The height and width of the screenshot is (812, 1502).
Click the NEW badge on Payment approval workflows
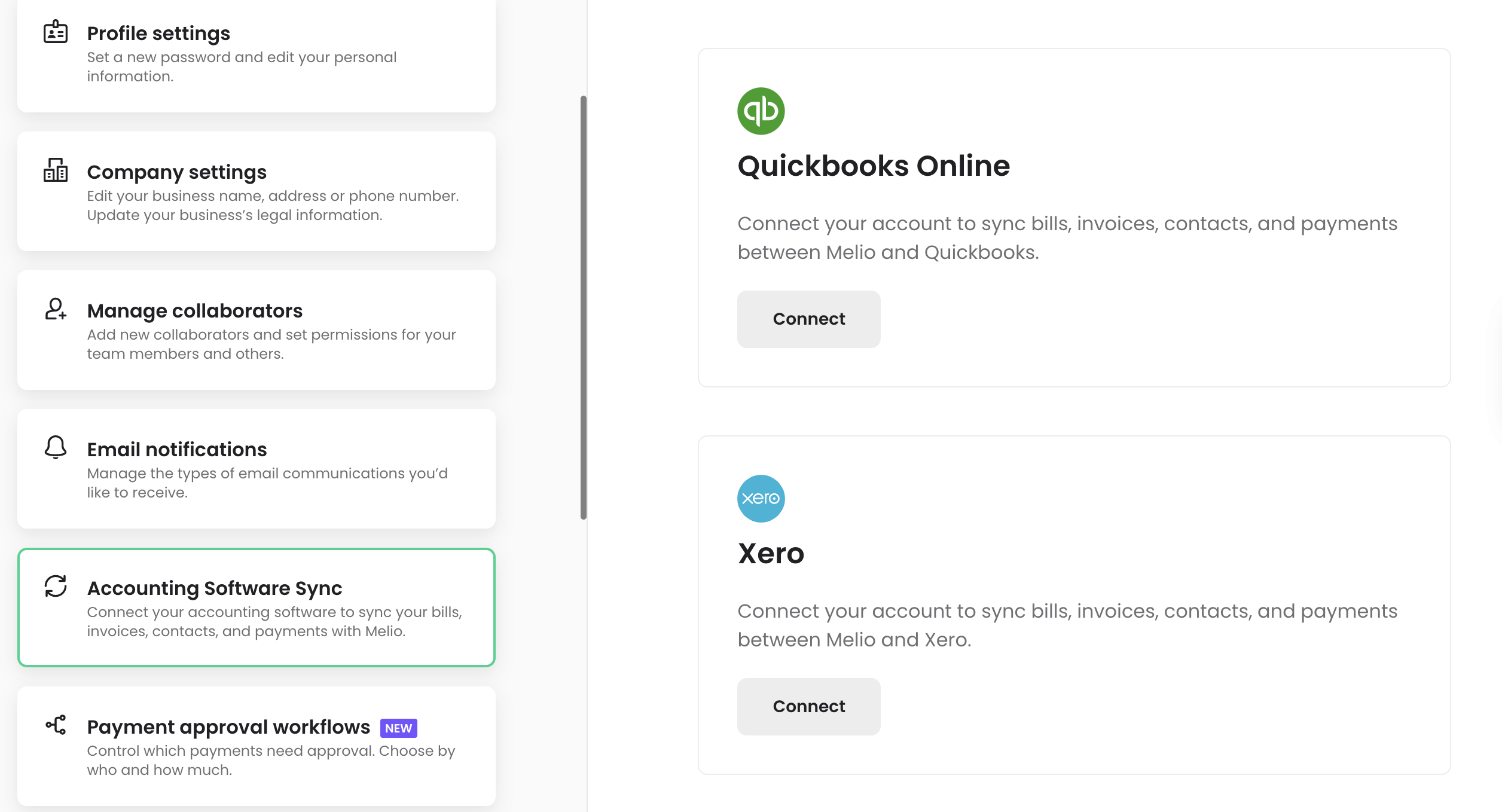(398, 728)
